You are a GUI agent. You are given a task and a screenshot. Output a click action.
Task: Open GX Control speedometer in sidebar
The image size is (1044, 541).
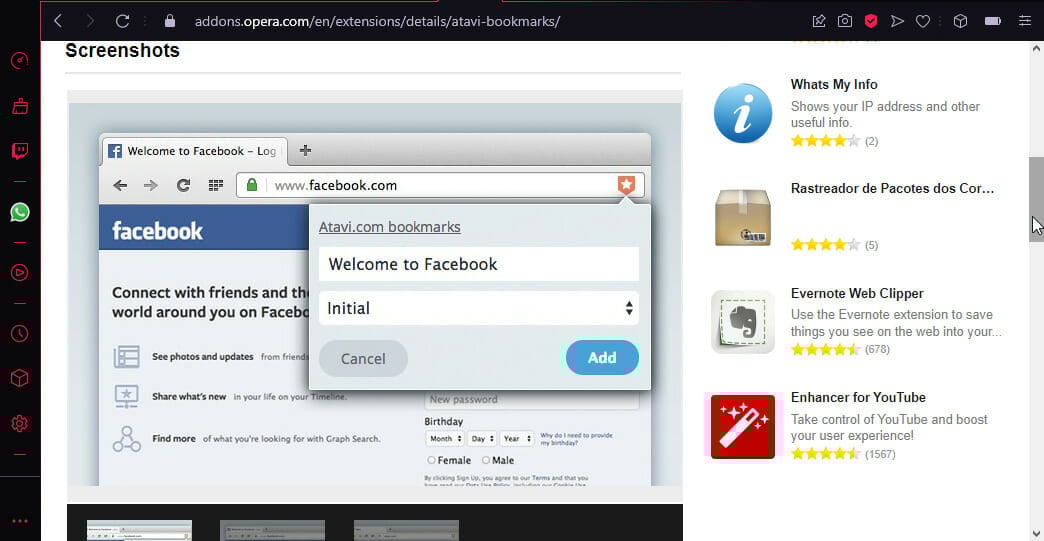[x=20, y=61]
